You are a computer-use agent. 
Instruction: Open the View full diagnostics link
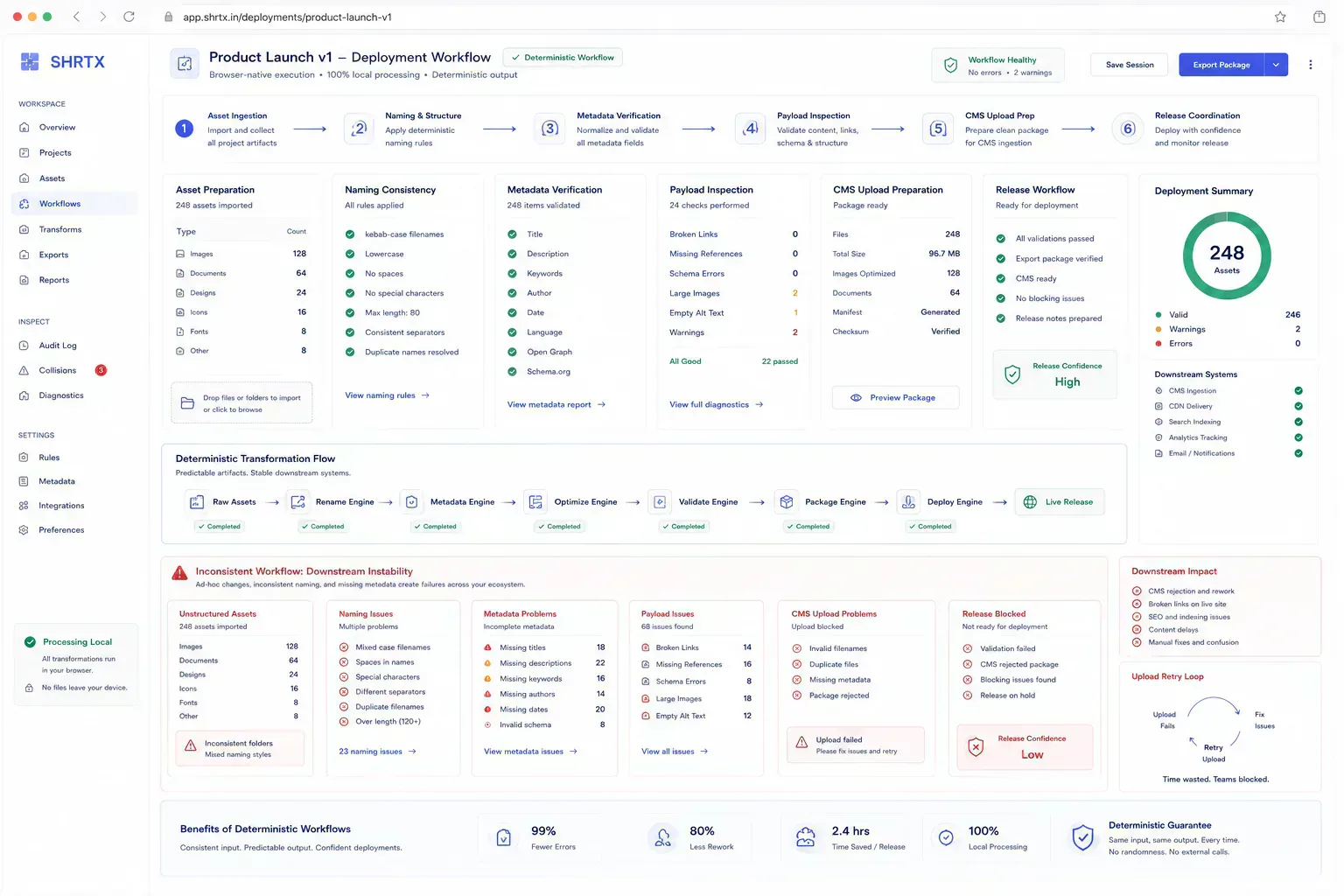click(717, 404)
